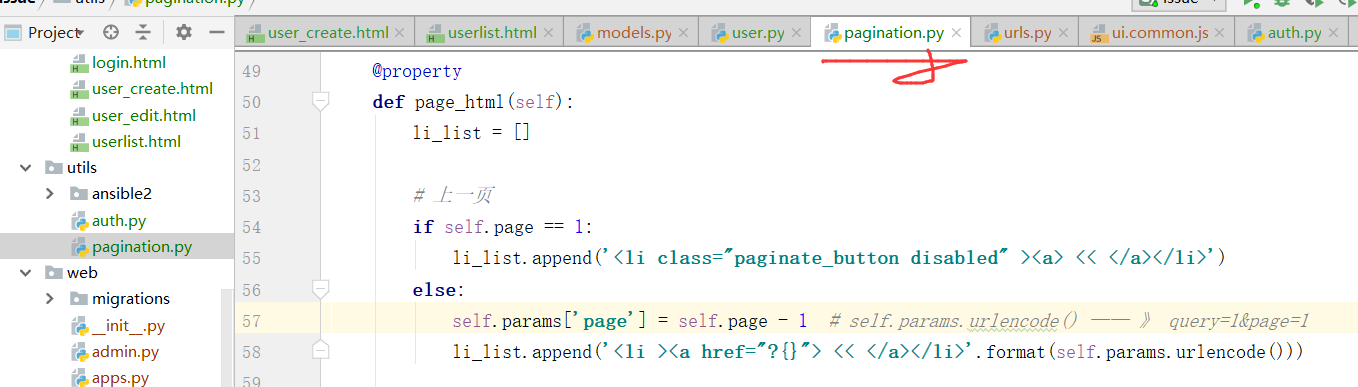Screen dimensions: 1358x387
Task: Select apps.py in project tree
Action: point(121,377)
